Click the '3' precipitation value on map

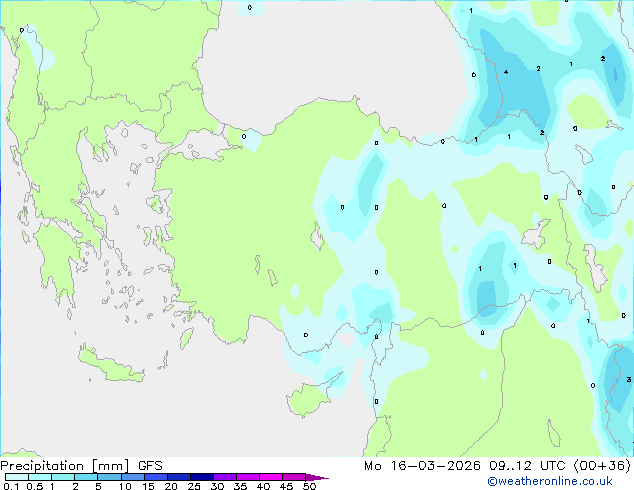tap(629, 379)
